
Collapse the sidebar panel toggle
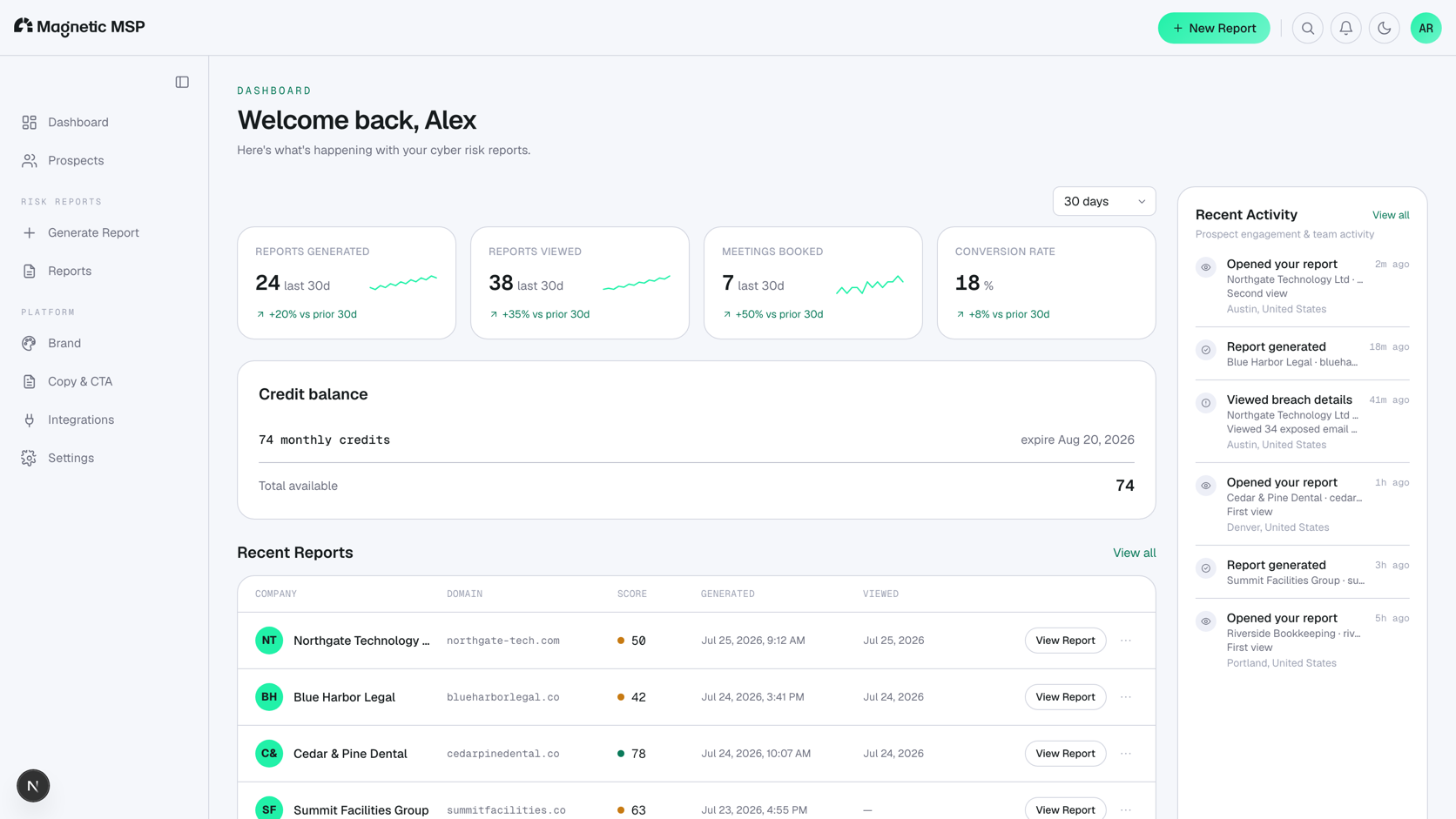tap(182, 82)
